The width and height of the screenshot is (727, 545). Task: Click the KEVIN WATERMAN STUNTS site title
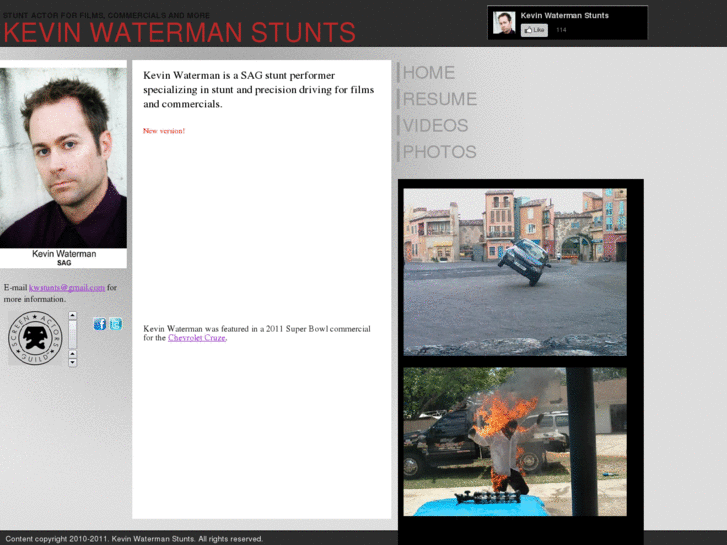(x=179, y=32)
